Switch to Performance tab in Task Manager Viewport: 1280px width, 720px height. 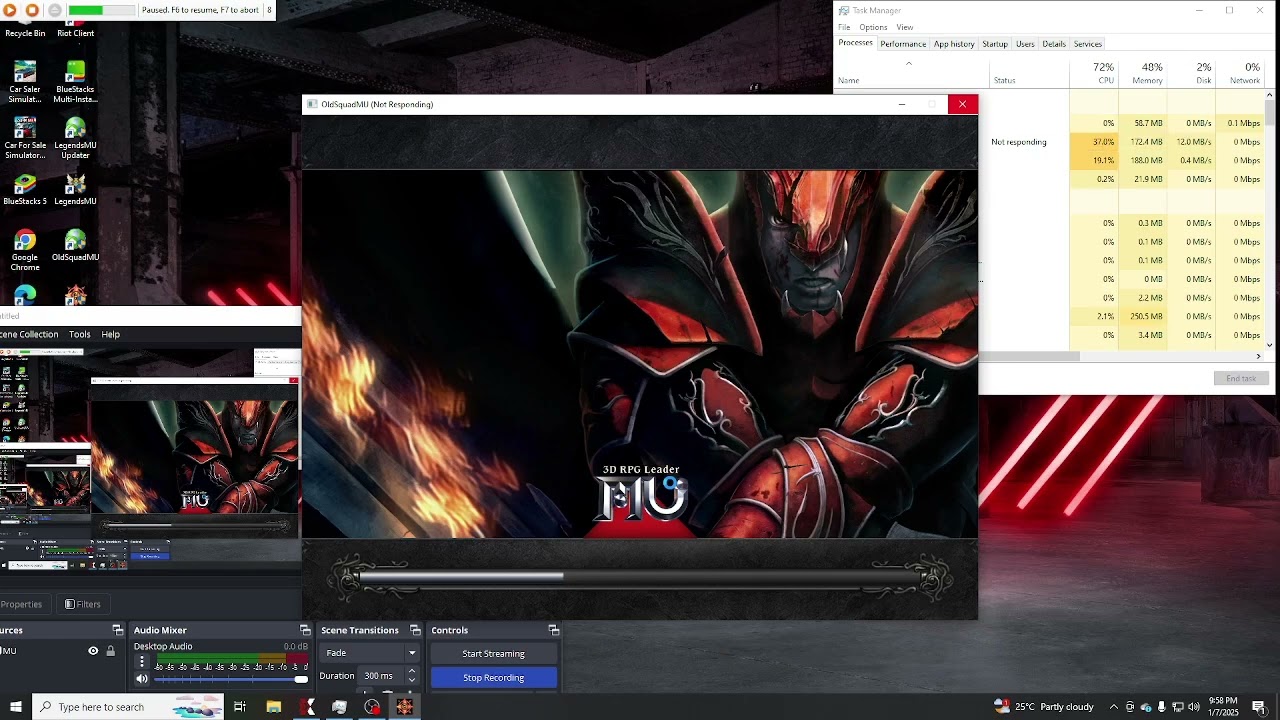903,44
